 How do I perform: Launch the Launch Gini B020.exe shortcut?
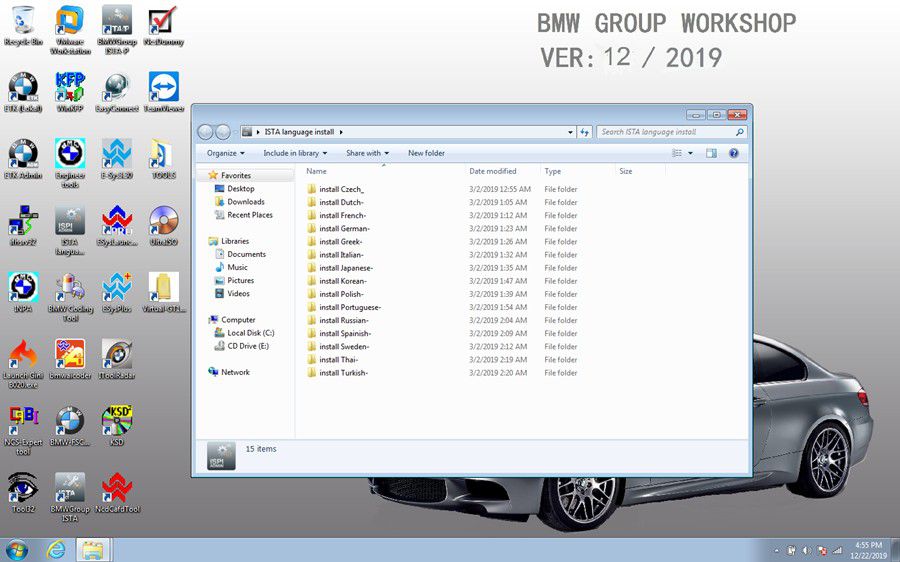[23, 363]
